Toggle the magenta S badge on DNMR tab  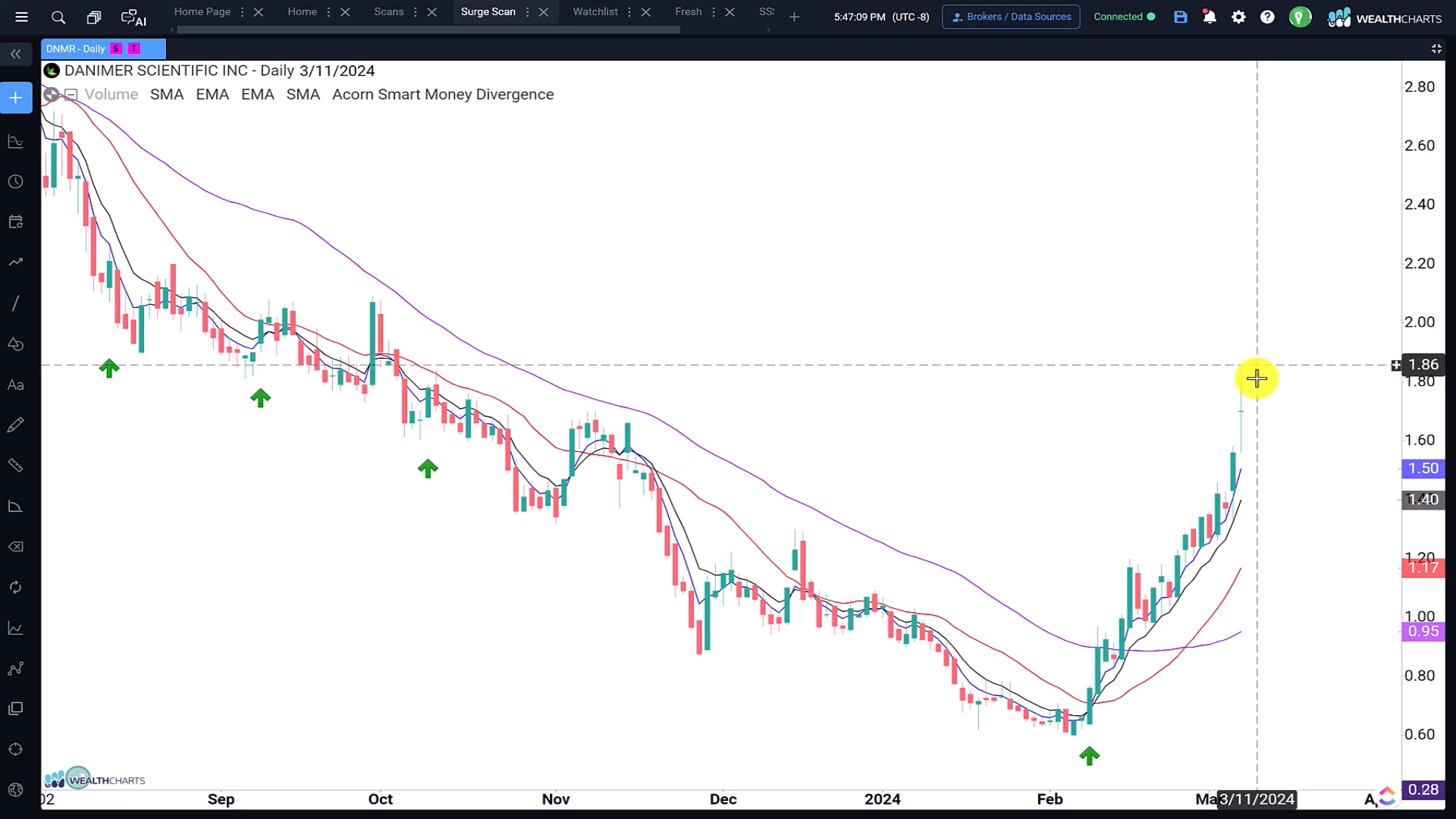(116, 49)
